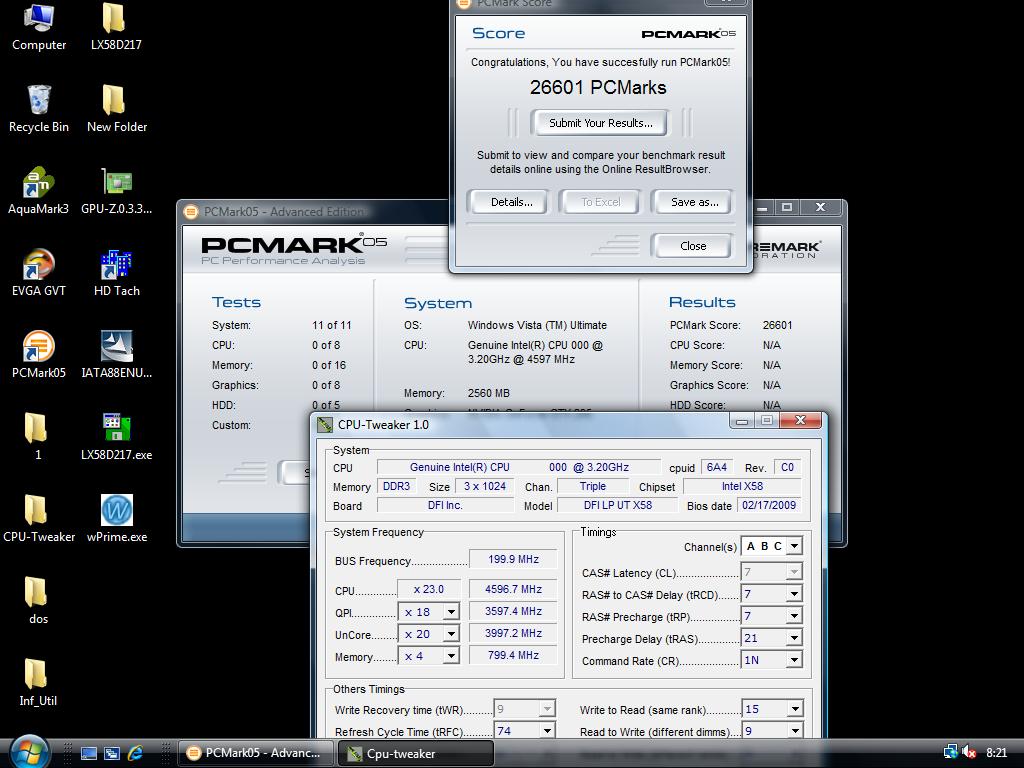Launch Internet Explorer from quick launch
Viewport: 1024px width, 768px height.
tap(135, 753)
